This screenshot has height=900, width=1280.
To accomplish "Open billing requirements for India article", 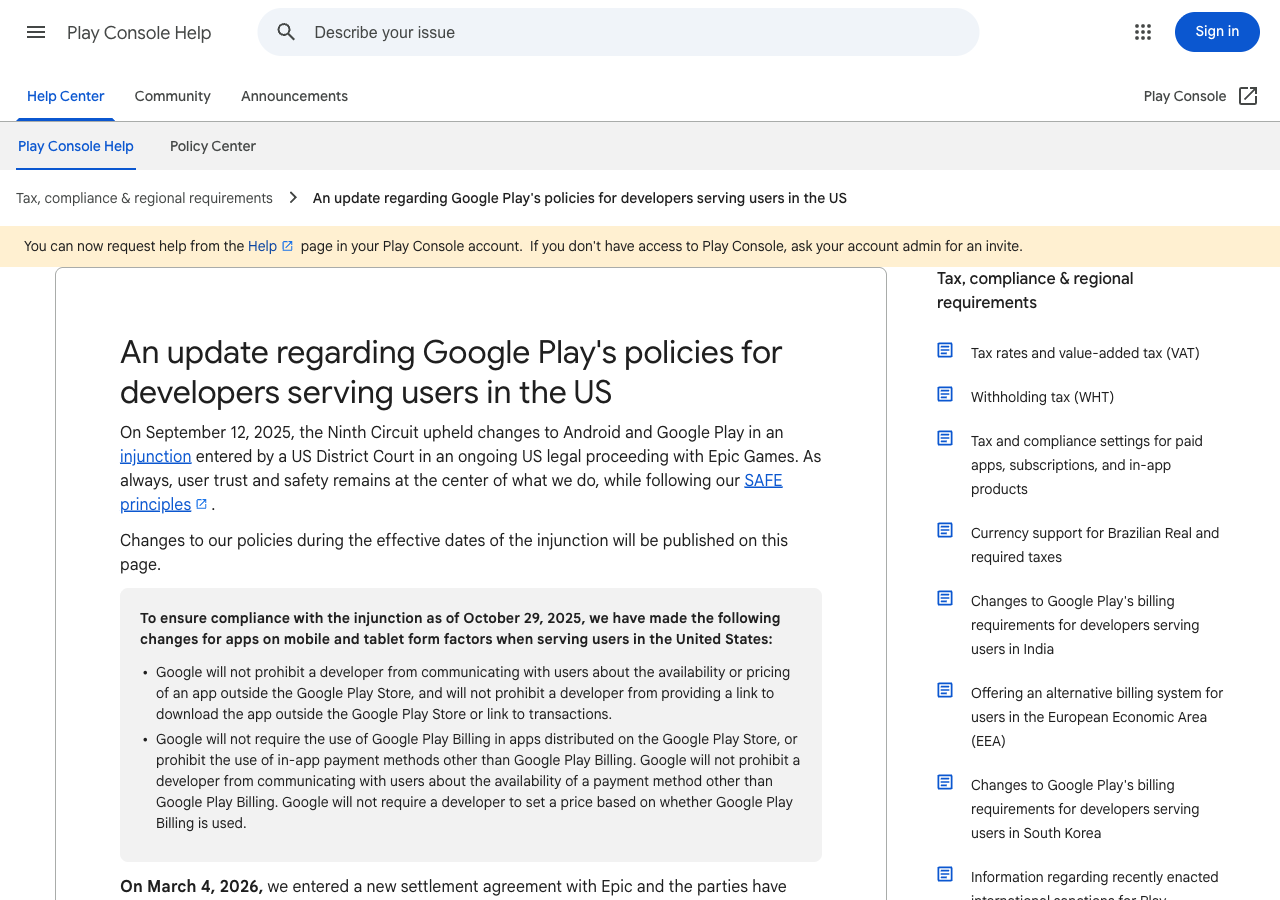I will tap(1085, 625).
